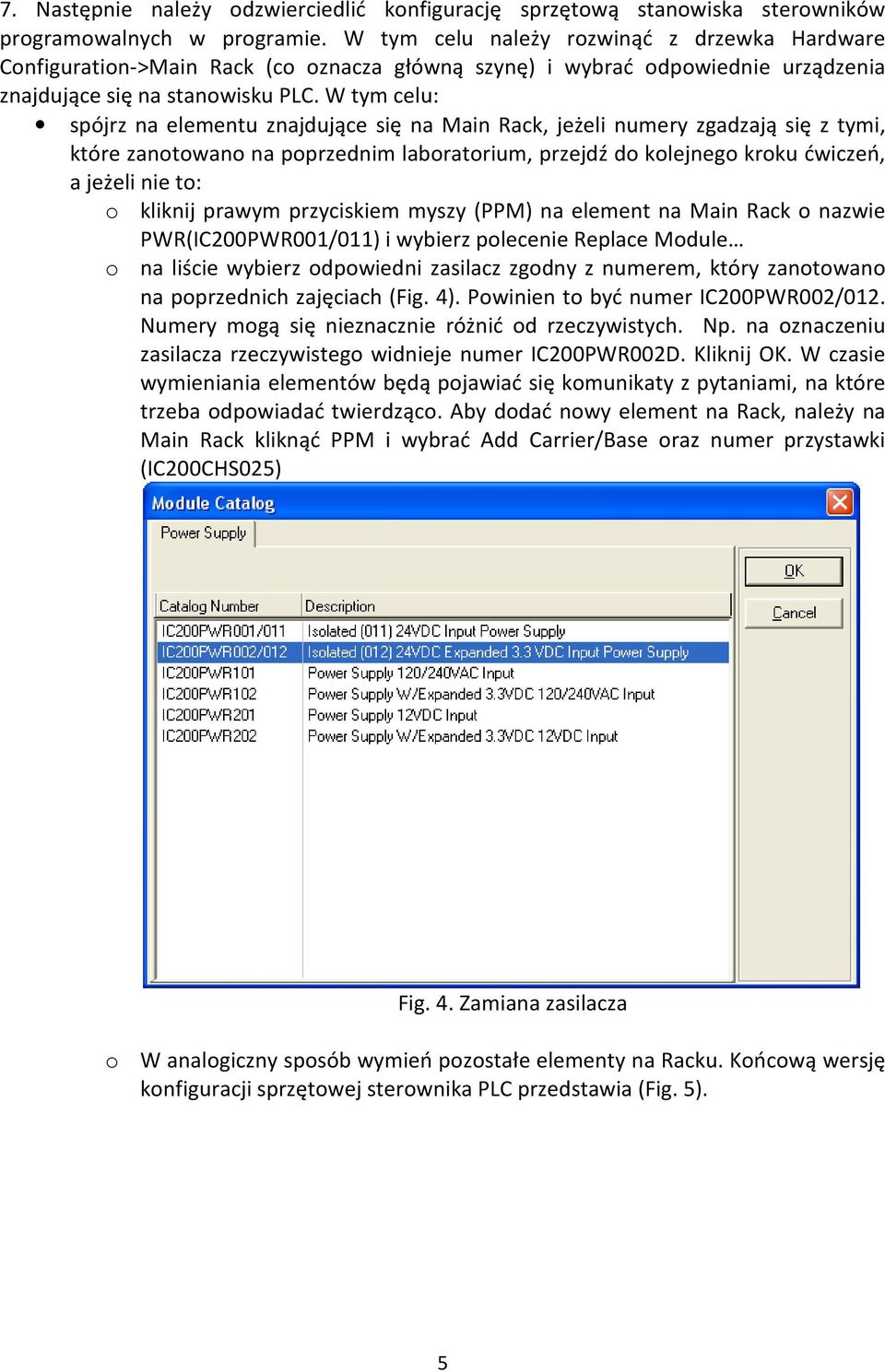Open the Power Supply tab

(203, 534)
